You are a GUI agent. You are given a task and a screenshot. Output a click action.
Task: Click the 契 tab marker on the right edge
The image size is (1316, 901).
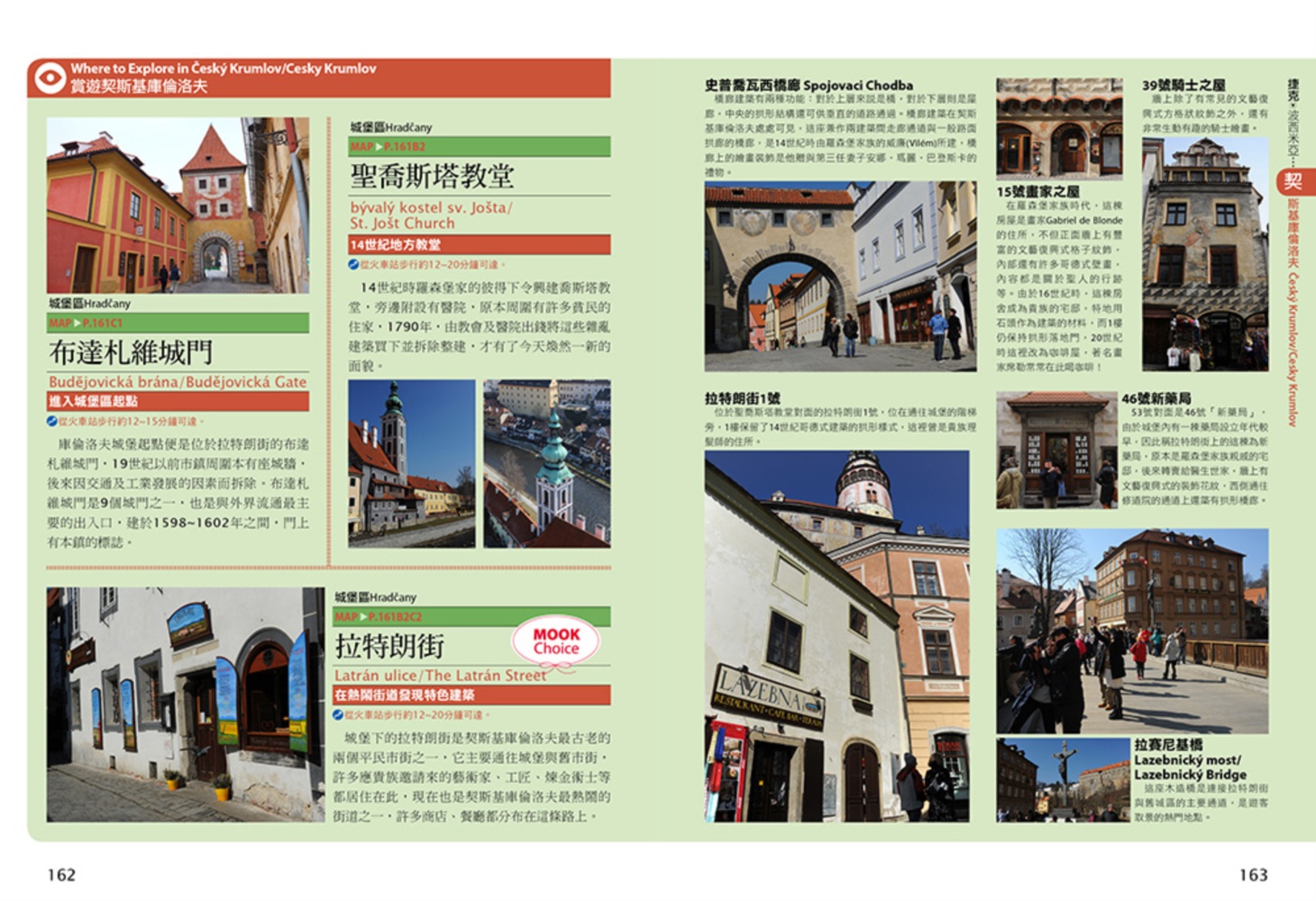(1293, 181)
